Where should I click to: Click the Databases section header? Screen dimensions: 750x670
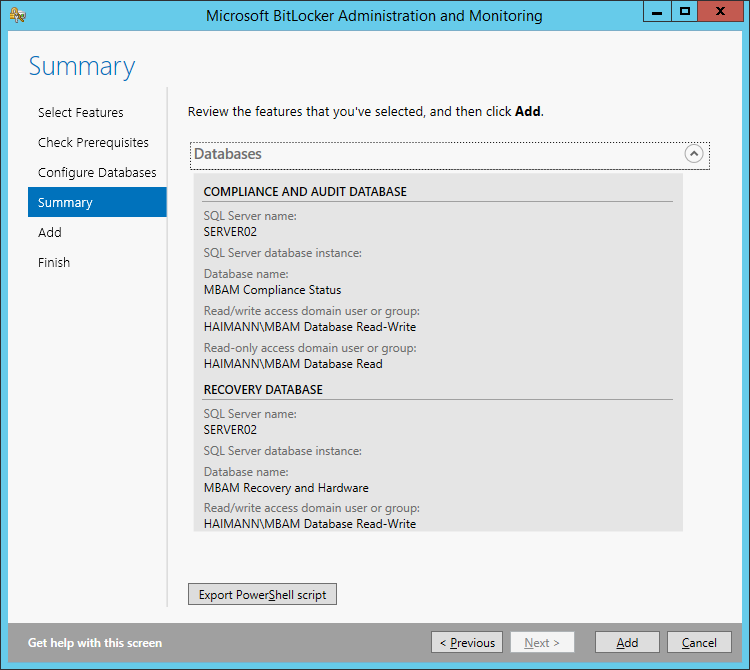point(450,155)
